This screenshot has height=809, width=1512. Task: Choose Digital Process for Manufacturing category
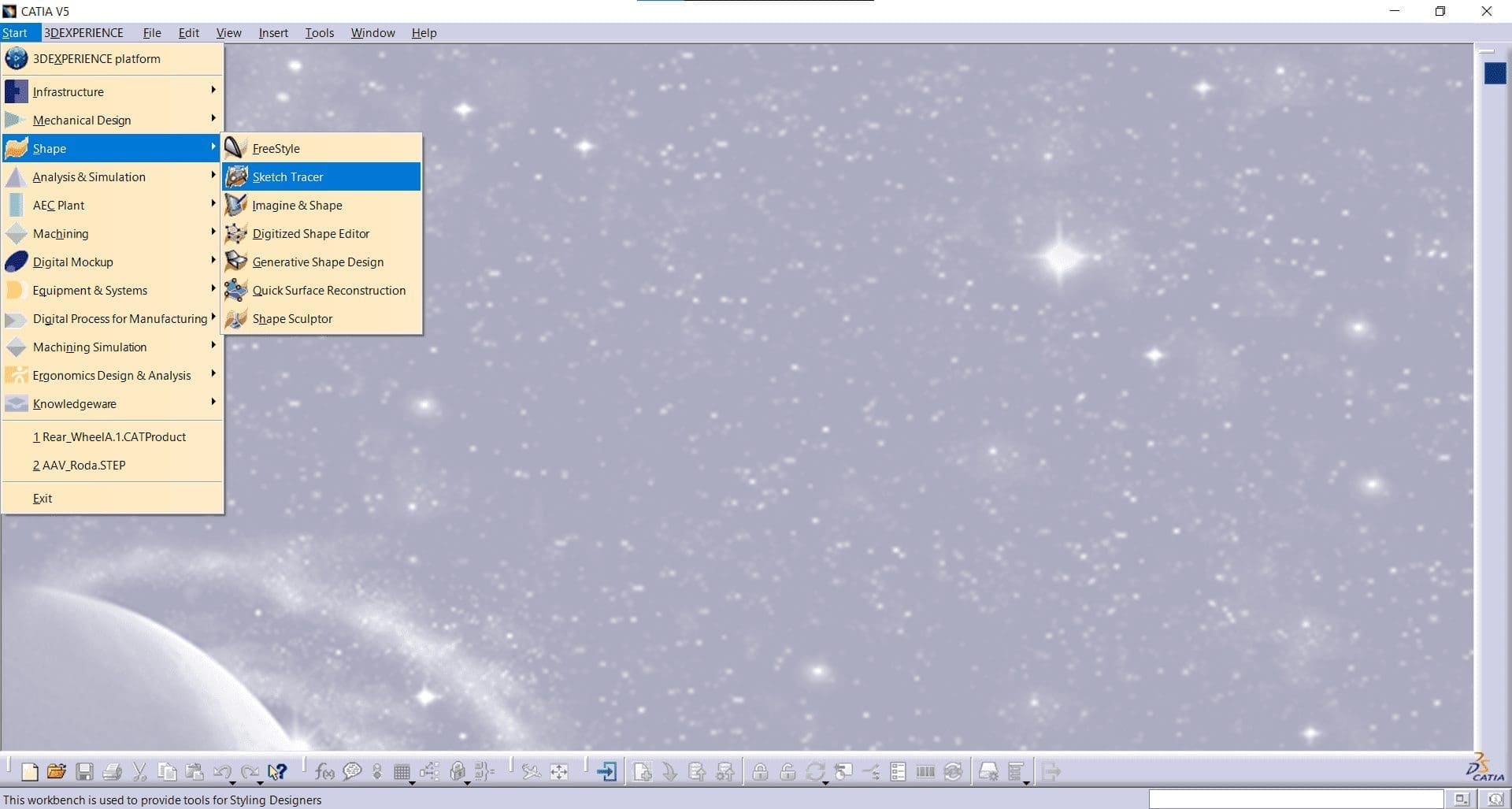(x=112, y=318)
